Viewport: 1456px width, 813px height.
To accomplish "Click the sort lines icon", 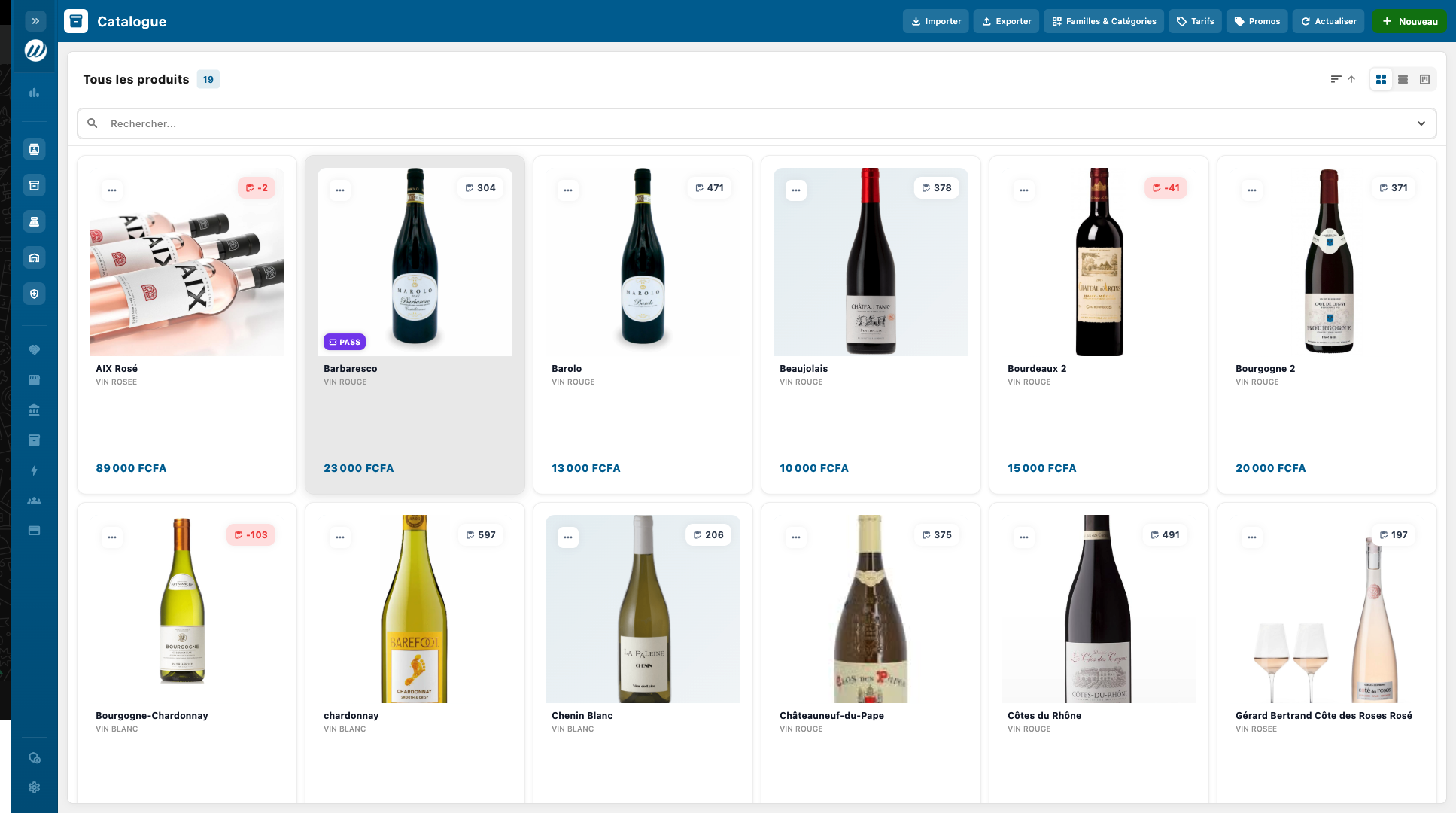I will point(1336,79).
